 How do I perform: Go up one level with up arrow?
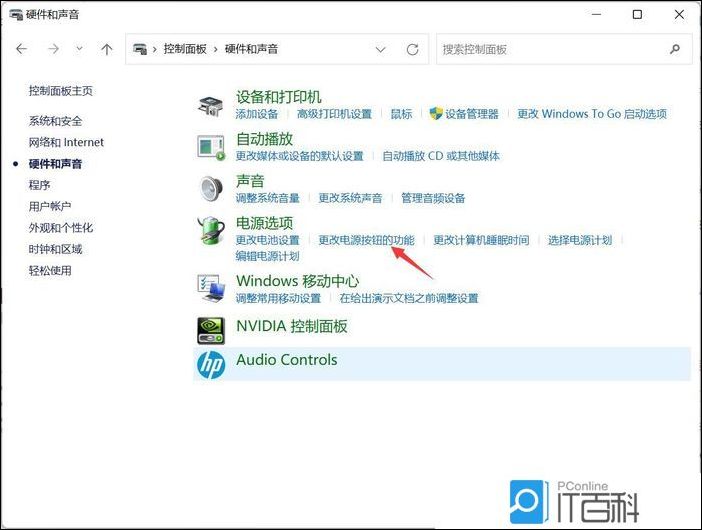107,49
